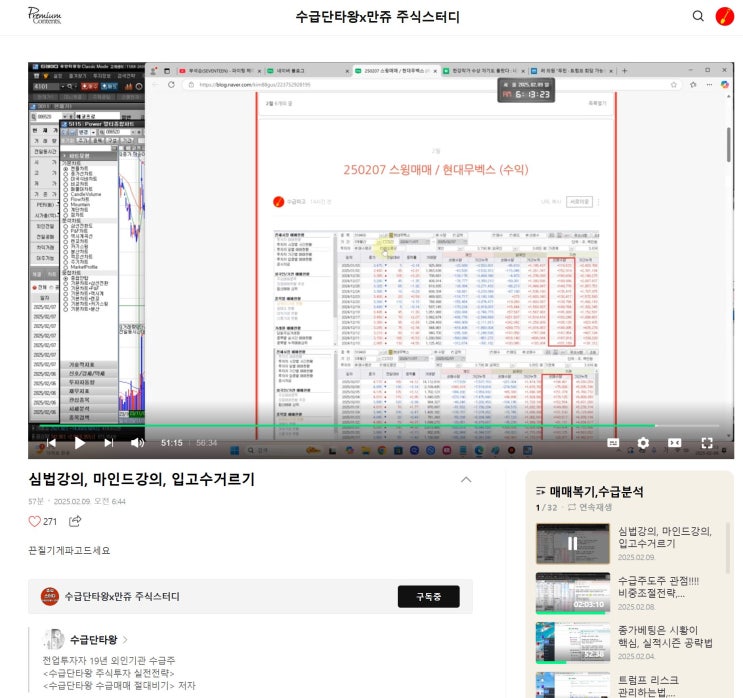
Task: Share the video via the share icon
Action: (x=75, y=521)
